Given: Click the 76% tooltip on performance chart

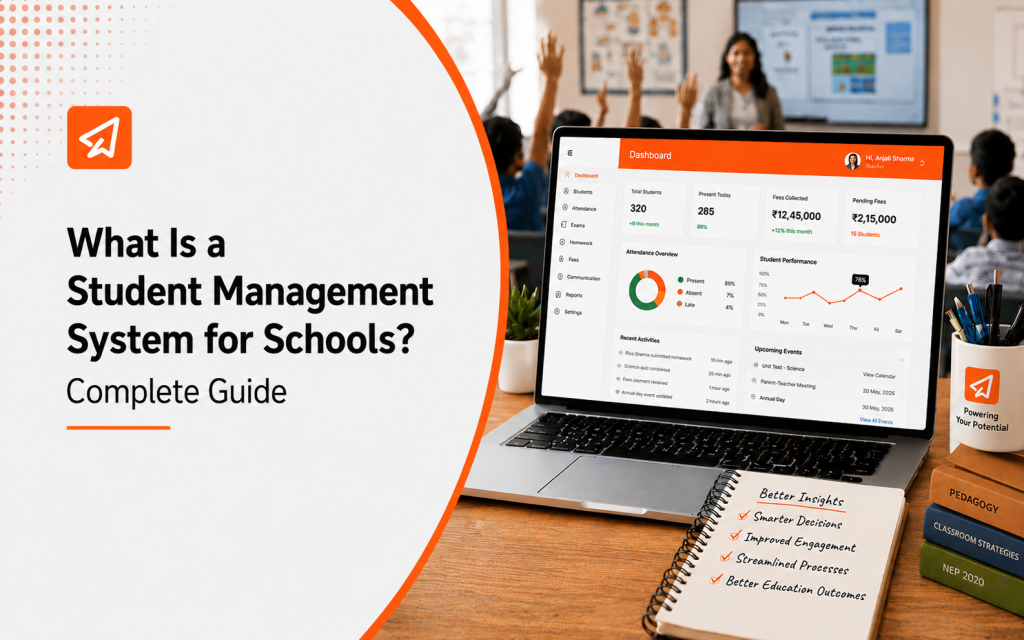Looking at the screenshot, I should [x=860, y=280].
